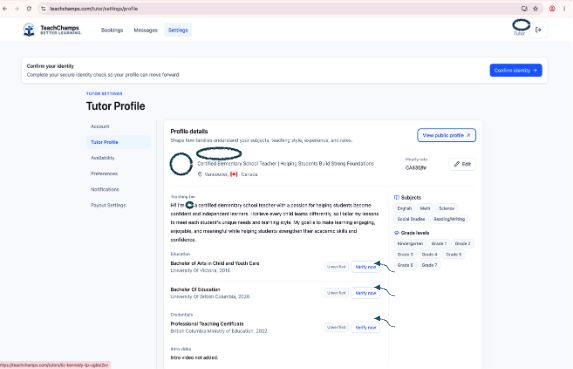Click 'Certified Elementary School Teacher' headline text
This screenshot has height=369, width=573.
click(237, 164)
